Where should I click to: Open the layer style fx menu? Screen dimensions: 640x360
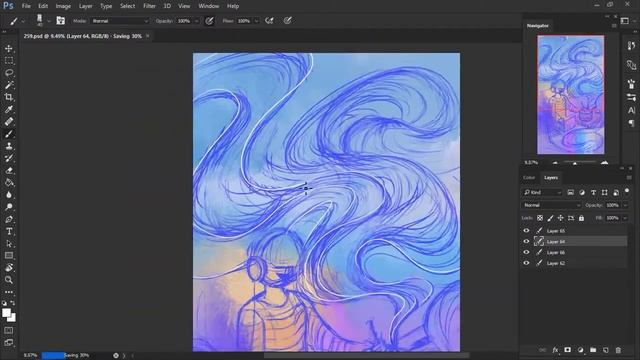coord(555,350)
